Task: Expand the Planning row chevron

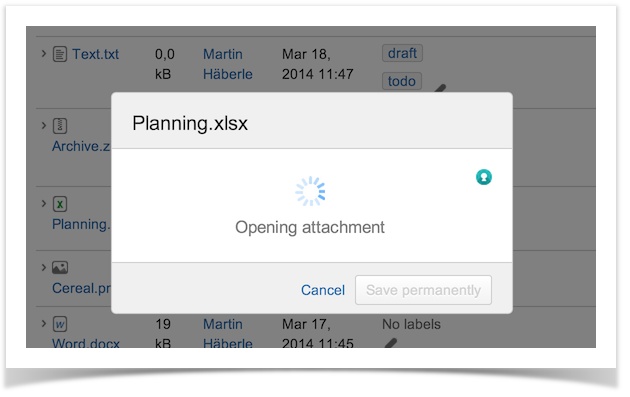Action: tap(43, 203)
